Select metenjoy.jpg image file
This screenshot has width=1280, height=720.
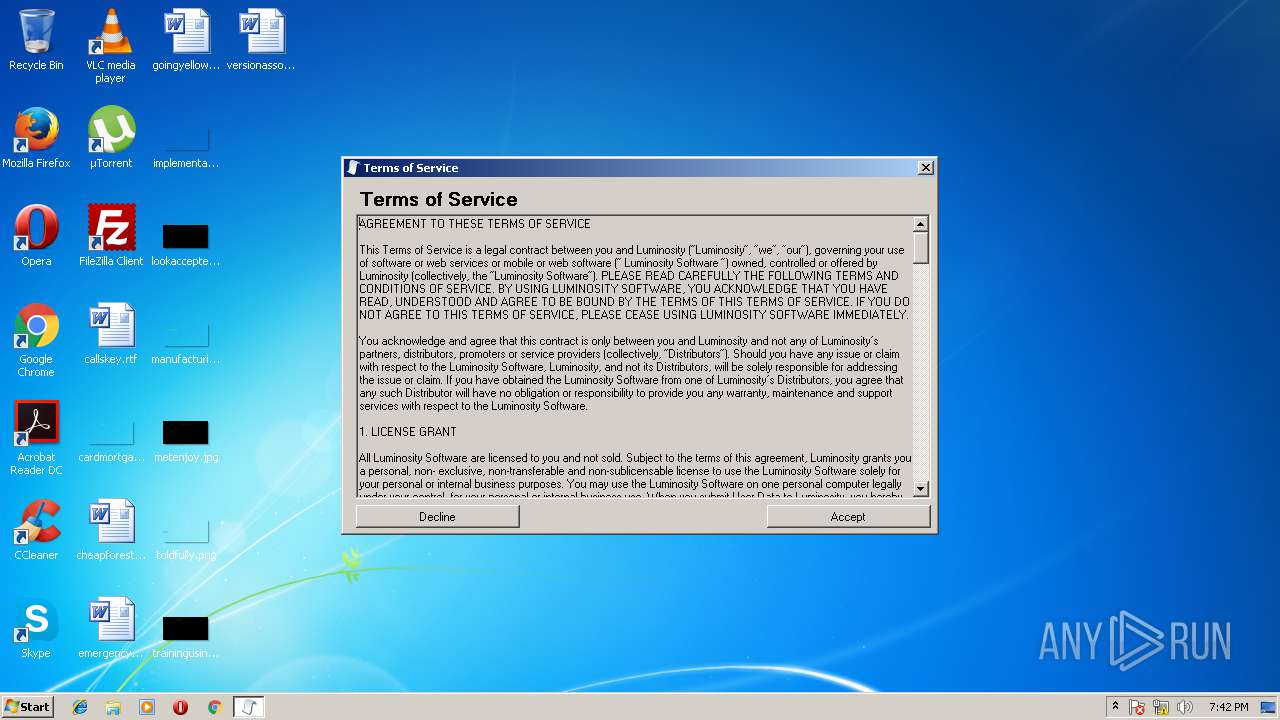pos(186,440)
